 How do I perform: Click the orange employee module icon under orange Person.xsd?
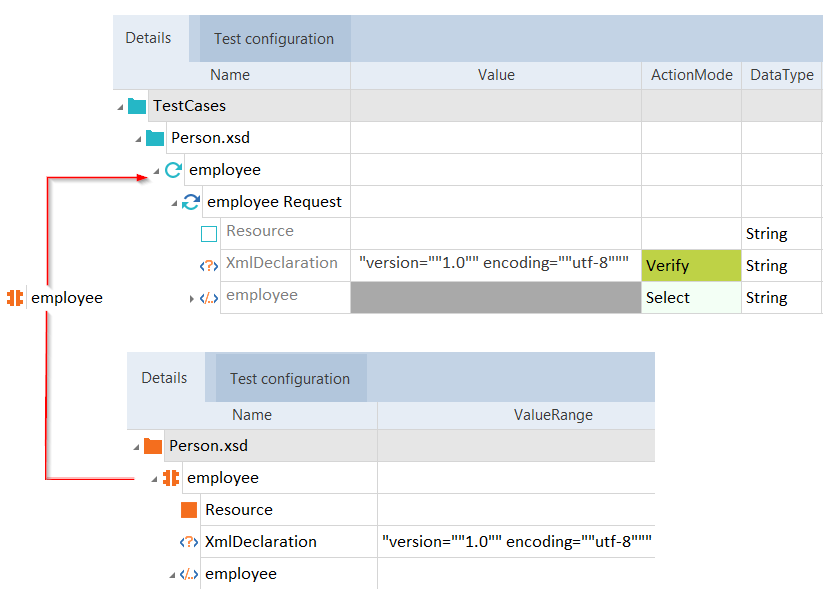[171, 478]
